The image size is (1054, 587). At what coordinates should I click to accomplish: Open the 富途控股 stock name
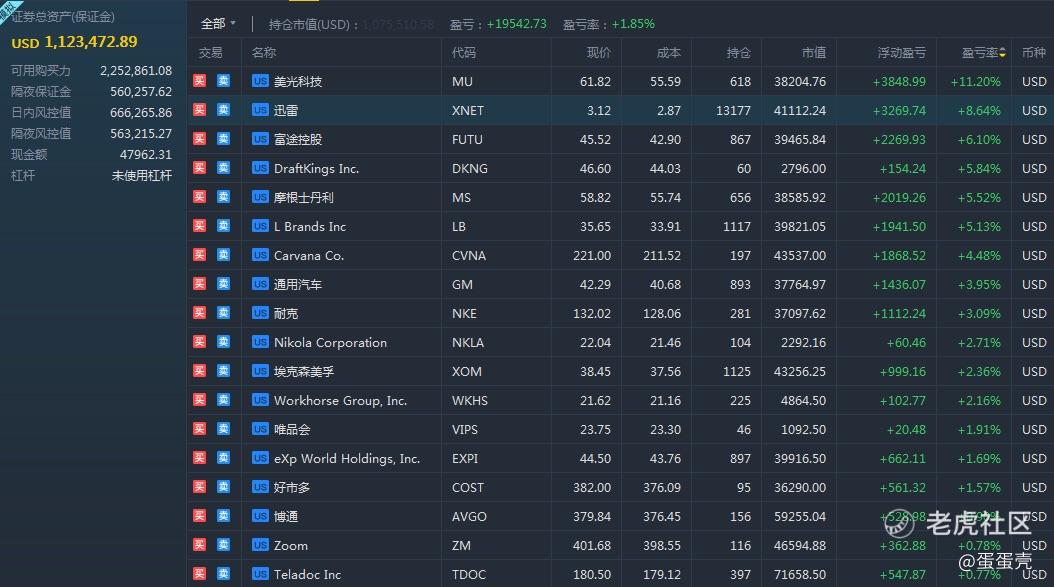point(298,139)
